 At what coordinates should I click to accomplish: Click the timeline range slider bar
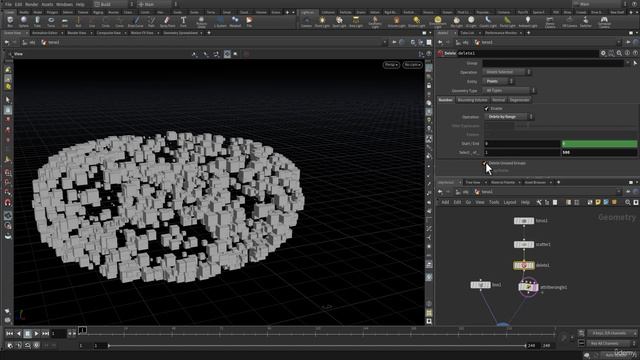(x=317, y=346)
